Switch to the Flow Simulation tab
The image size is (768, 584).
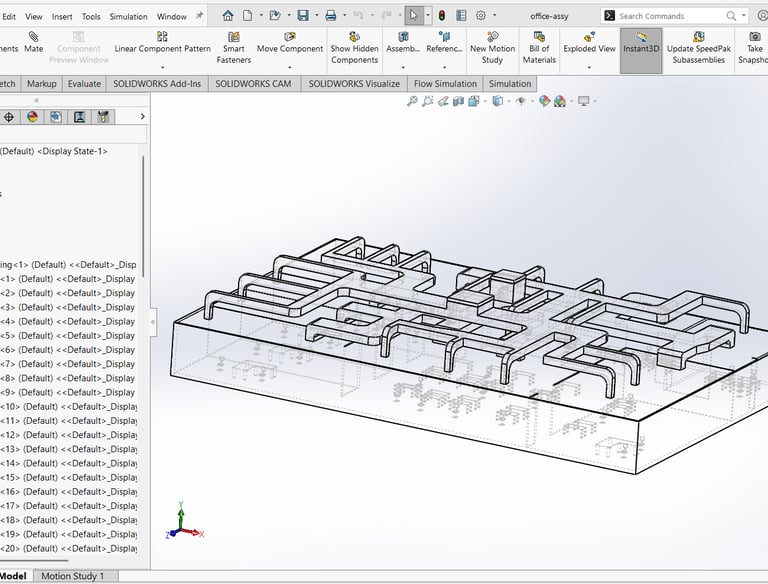tap(444, 84)
